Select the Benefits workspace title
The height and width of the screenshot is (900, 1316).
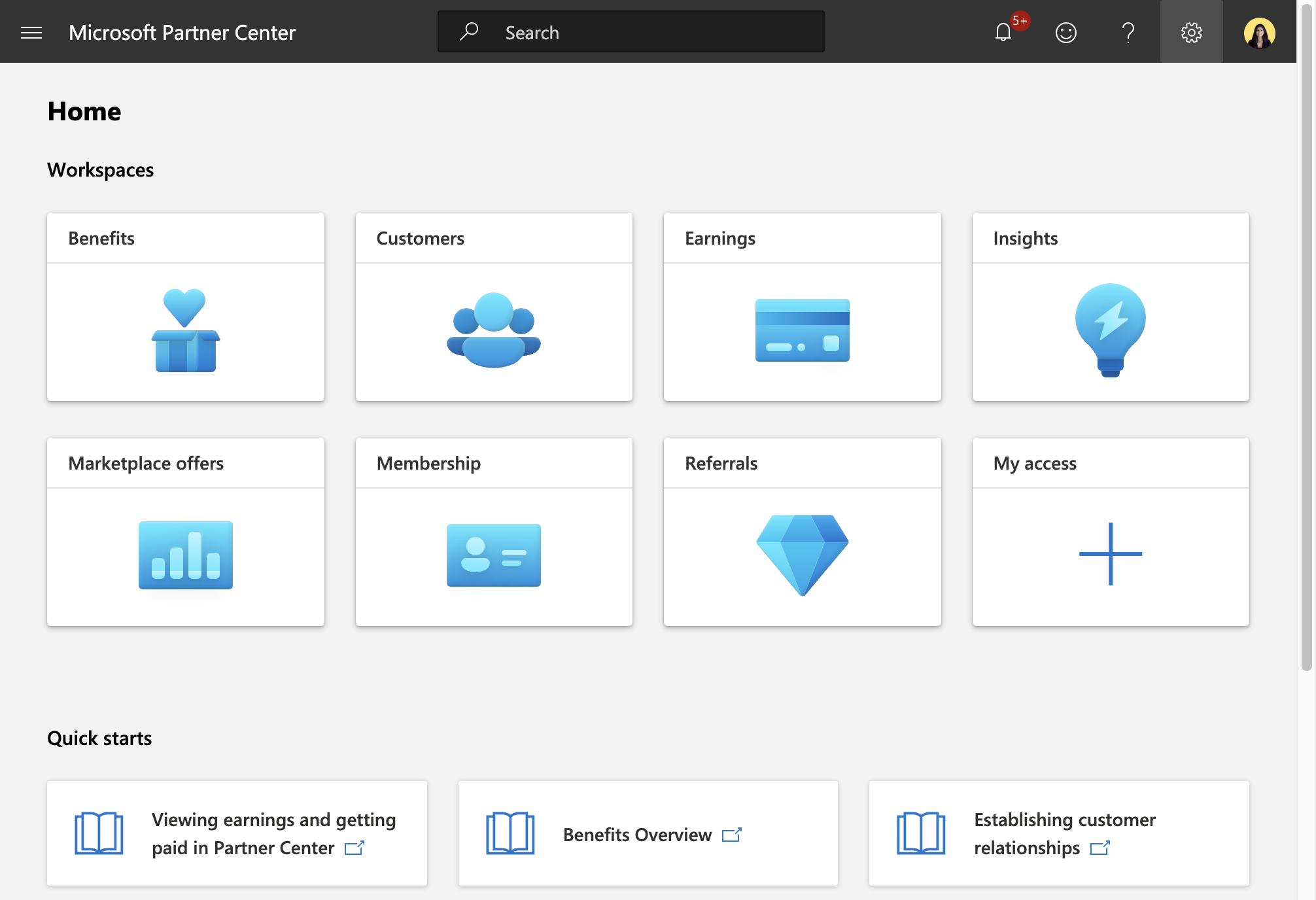[101, 238]
